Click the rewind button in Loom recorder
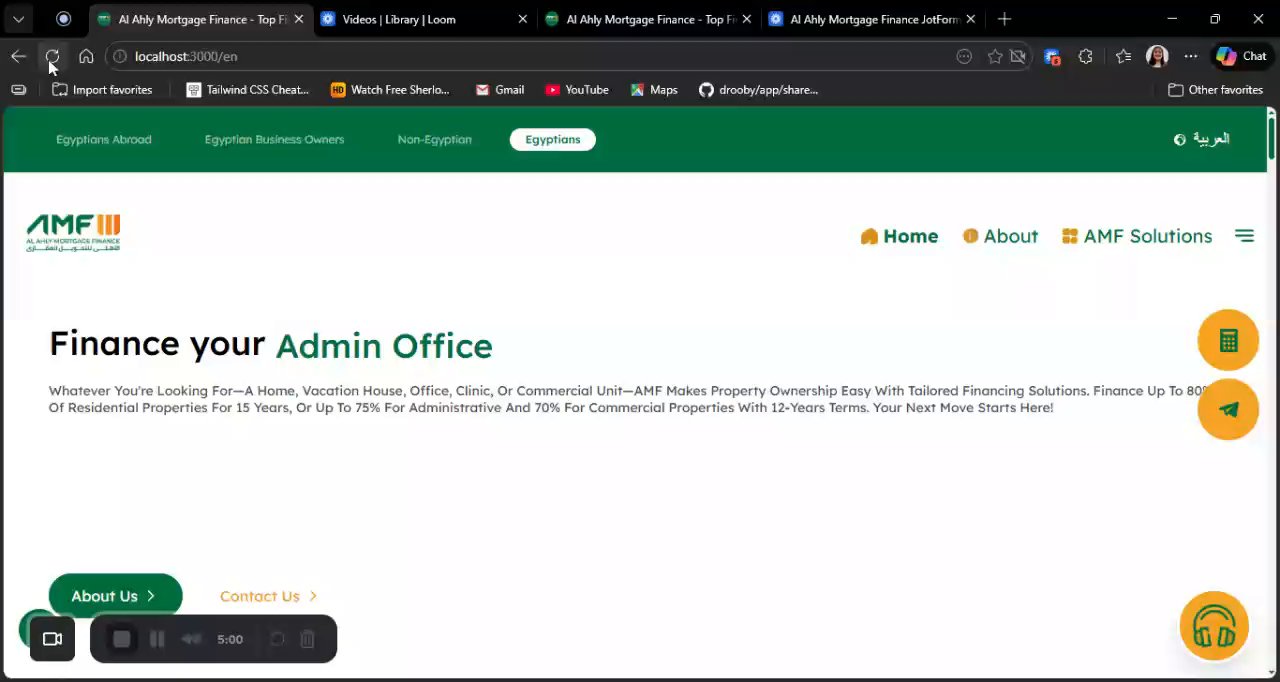The height and width of the screenshot is (682, 1280). pyautogui.click(x=191, y=639)
